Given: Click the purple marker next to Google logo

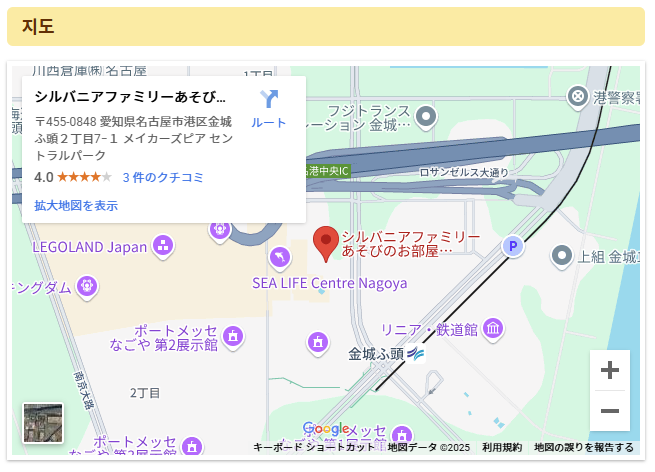Looking at the screenshot, I should tap(402, 436).
